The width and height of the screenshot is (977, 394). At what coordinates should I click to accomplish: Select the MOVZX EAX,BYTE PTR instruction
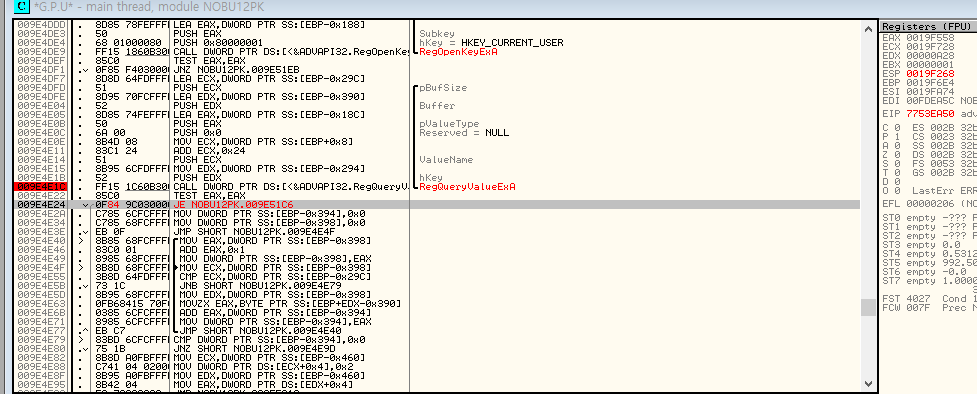click(289, 304)
